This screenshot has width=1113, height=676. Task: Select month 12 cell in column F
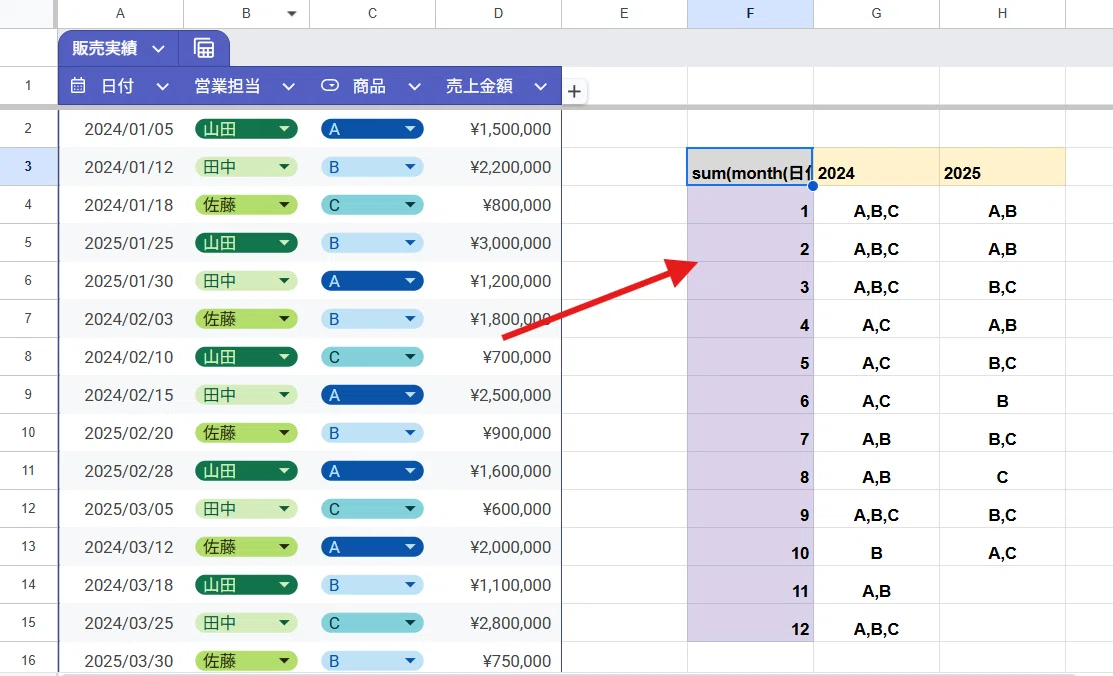coord(750,623)
